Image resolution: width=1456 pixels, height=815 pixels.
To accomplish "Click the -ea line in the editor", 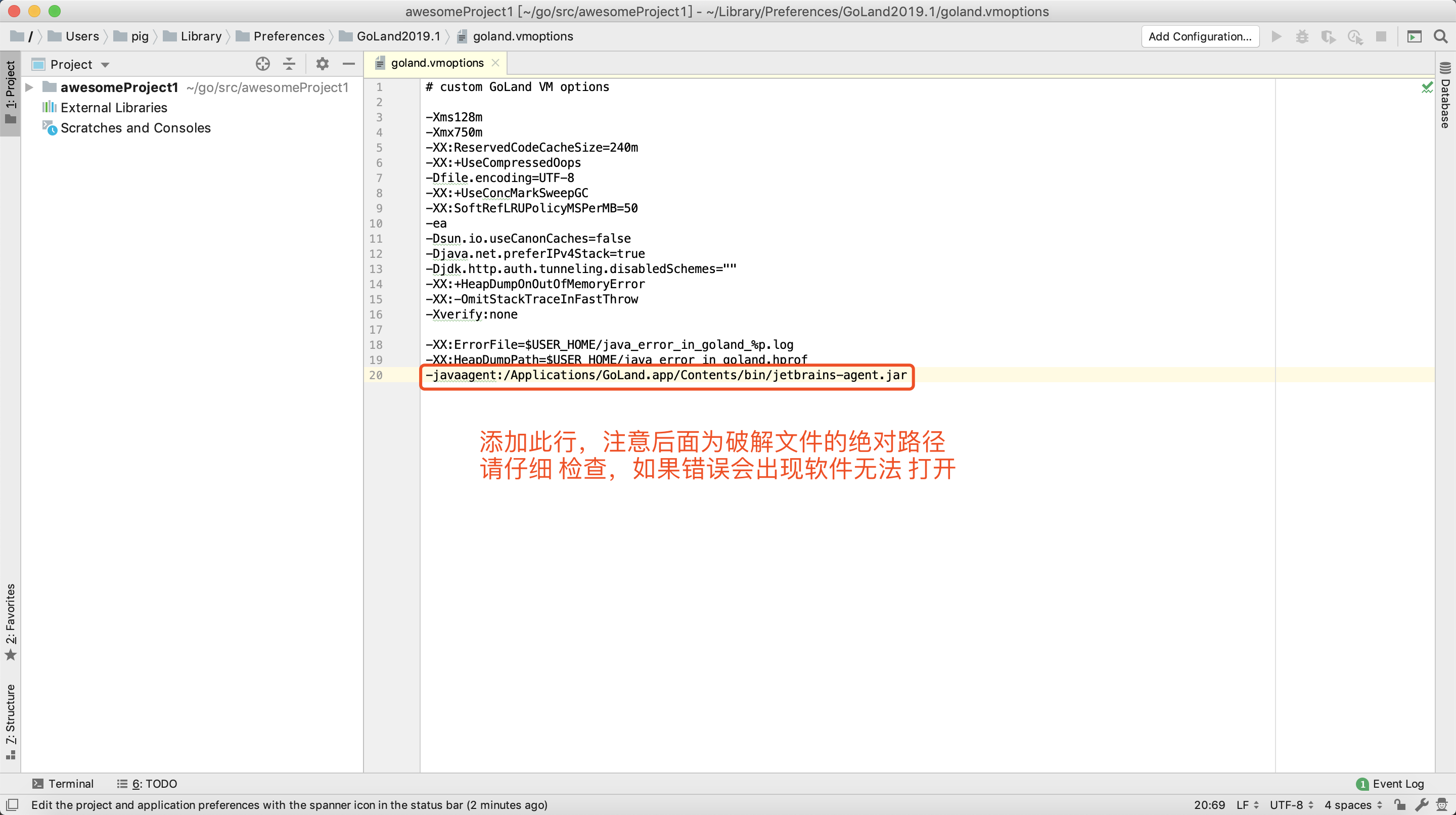I will point(436,223).
